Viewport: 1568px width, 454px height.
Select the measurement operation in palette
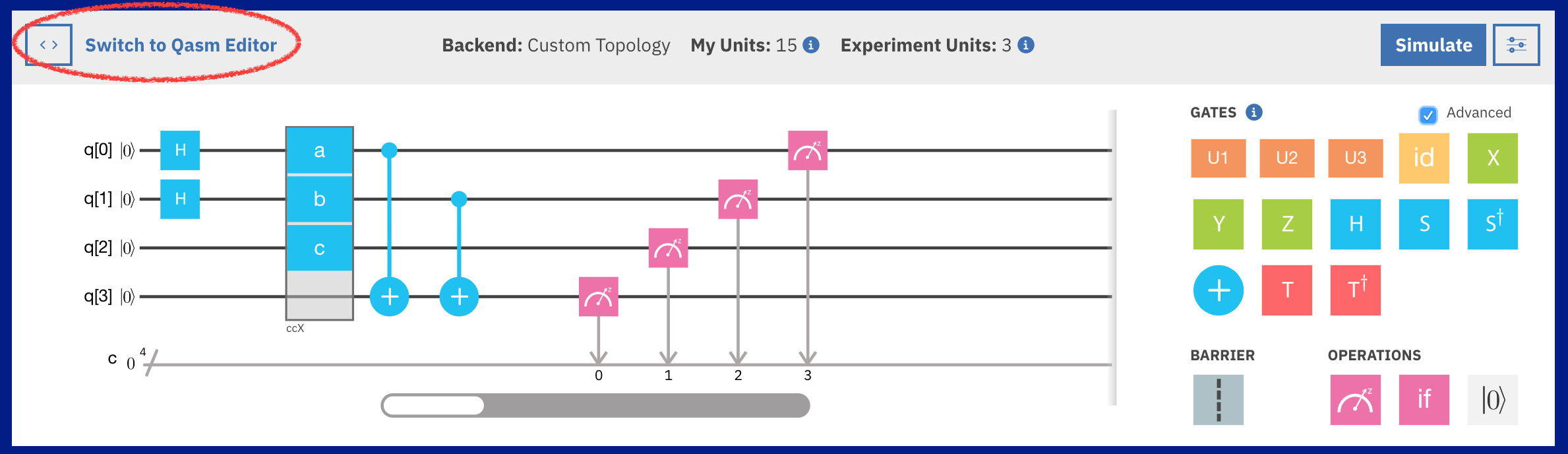(1355, 399)
